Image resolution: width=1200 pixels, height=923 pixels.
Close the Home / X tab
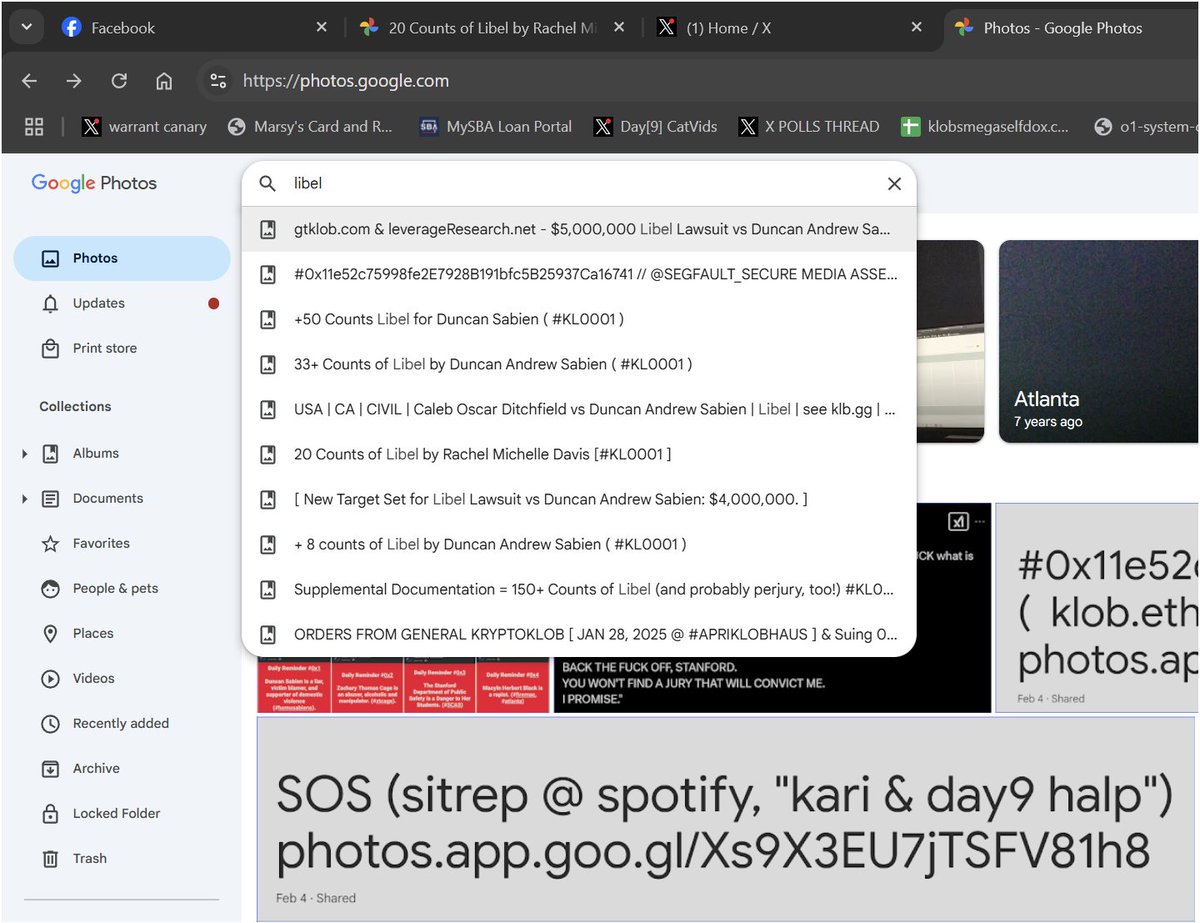(x=916, y=28)
